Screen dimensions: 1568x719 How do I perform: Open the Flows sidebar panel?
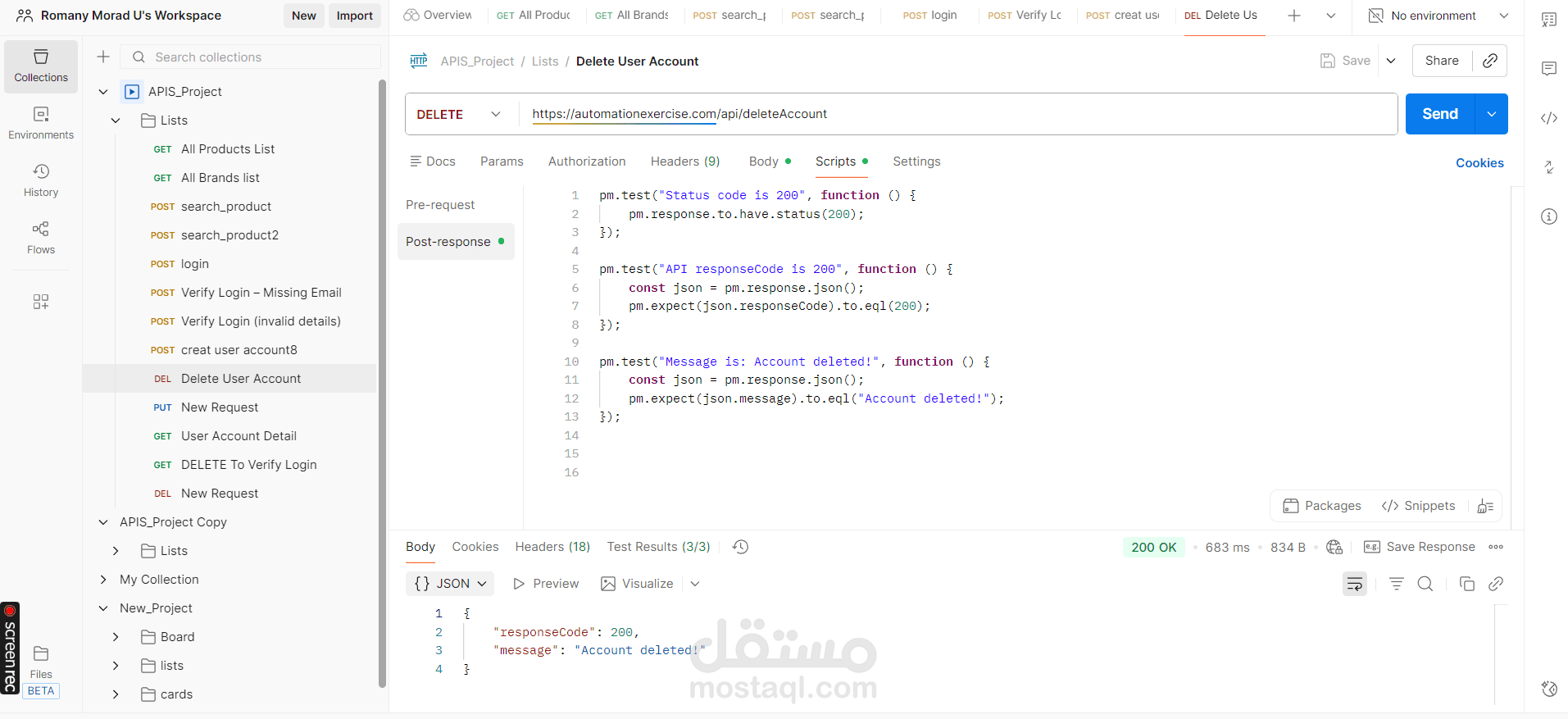click(41, 239)
